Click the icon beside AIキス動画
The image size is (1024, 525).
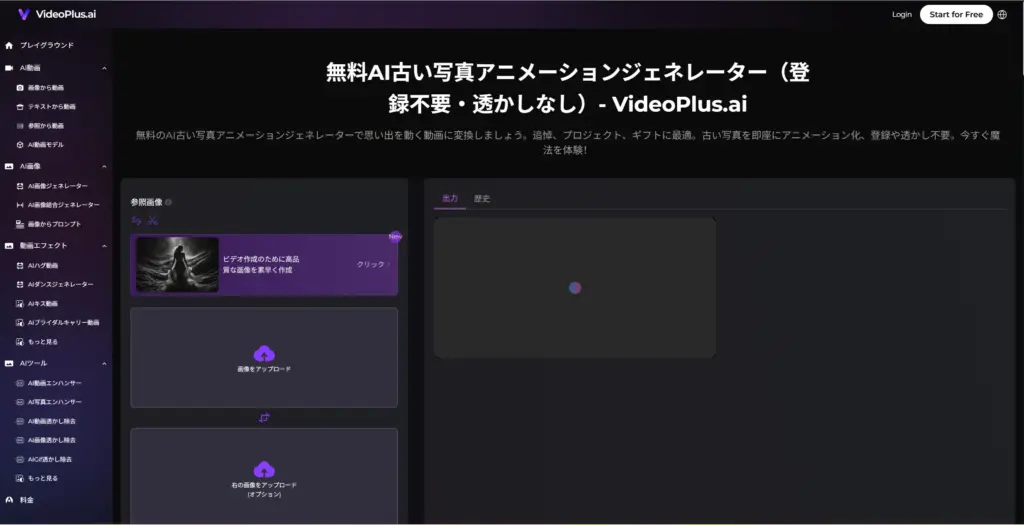click(x=20, y=304)
